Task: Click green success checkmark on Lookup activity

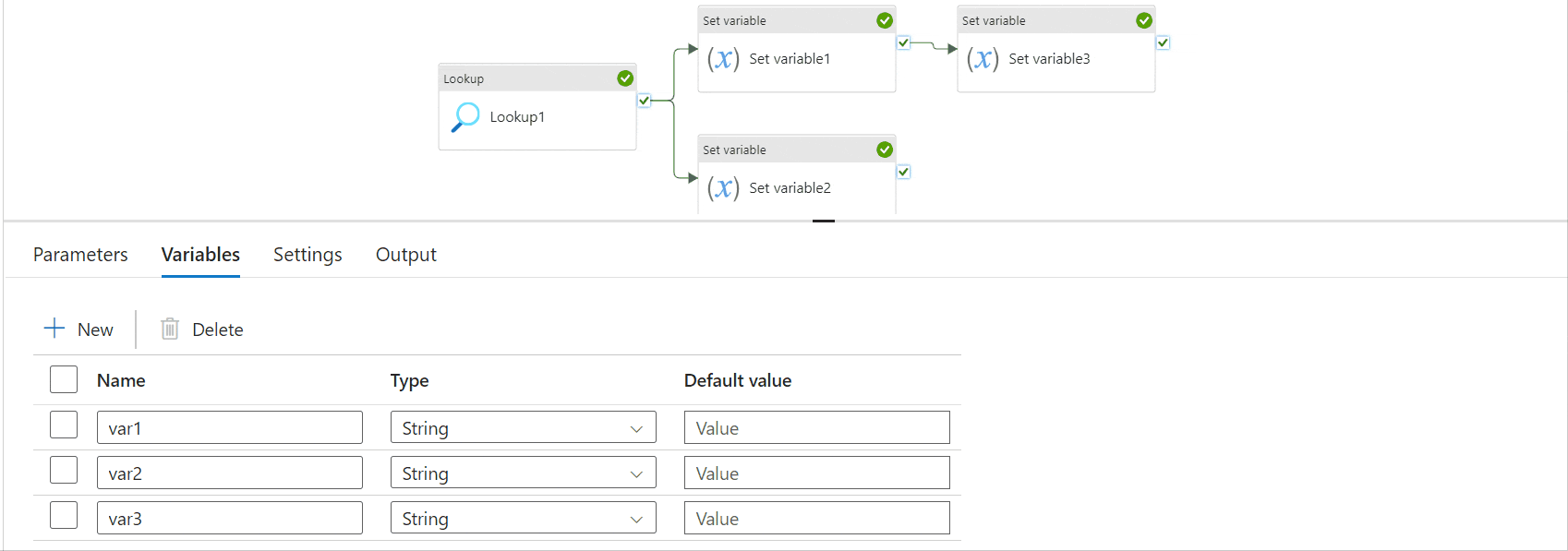Action: (x=625, y=78)
